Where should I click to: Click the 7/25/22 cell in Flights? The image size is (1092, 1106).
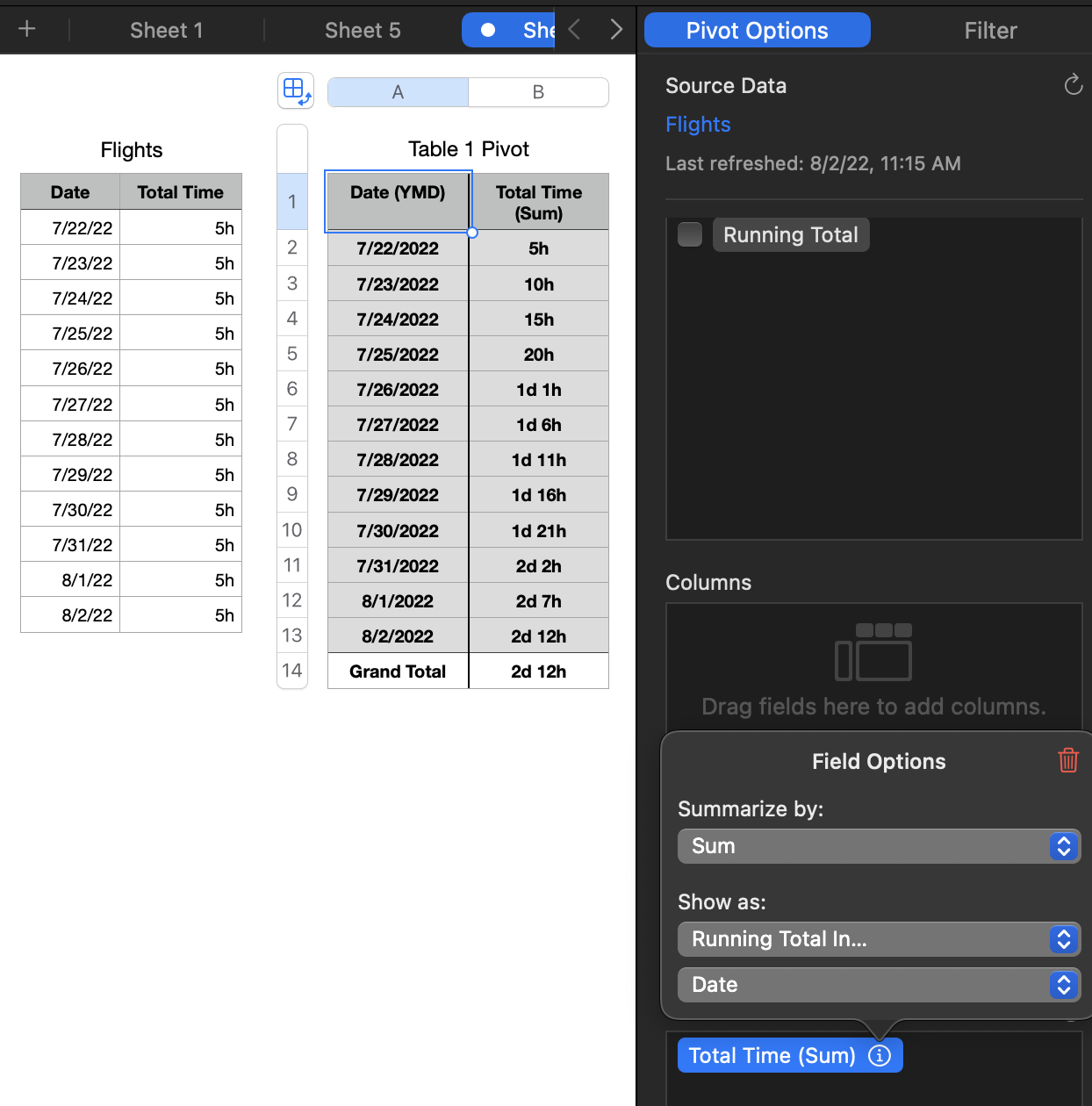[x=70, y=334]
